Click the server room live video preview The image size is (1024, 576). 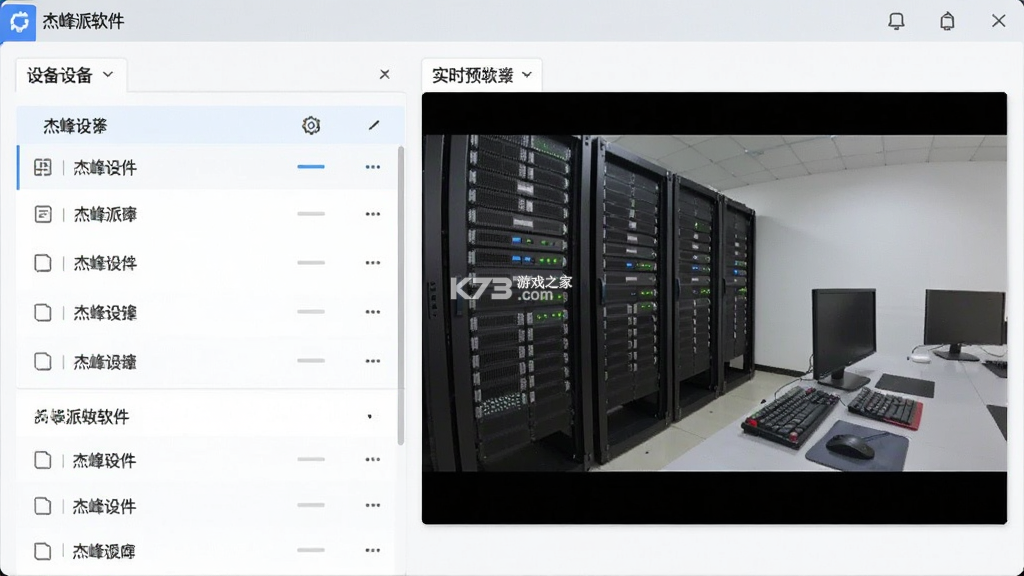pyautogui.click(x=714, y=308)
